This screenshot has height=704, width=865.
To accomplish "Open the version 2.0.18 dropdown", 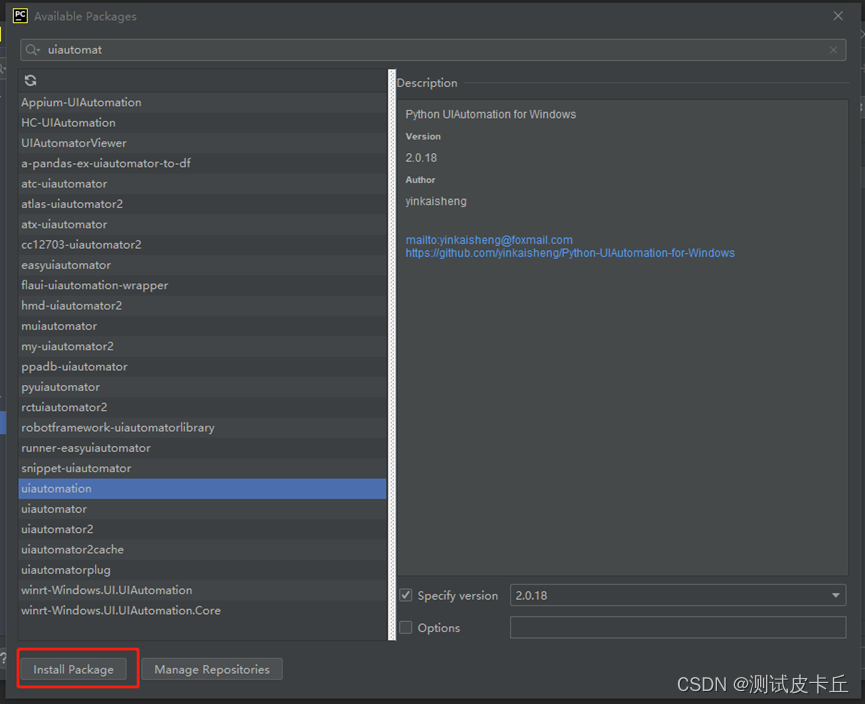I will (678, 595).
